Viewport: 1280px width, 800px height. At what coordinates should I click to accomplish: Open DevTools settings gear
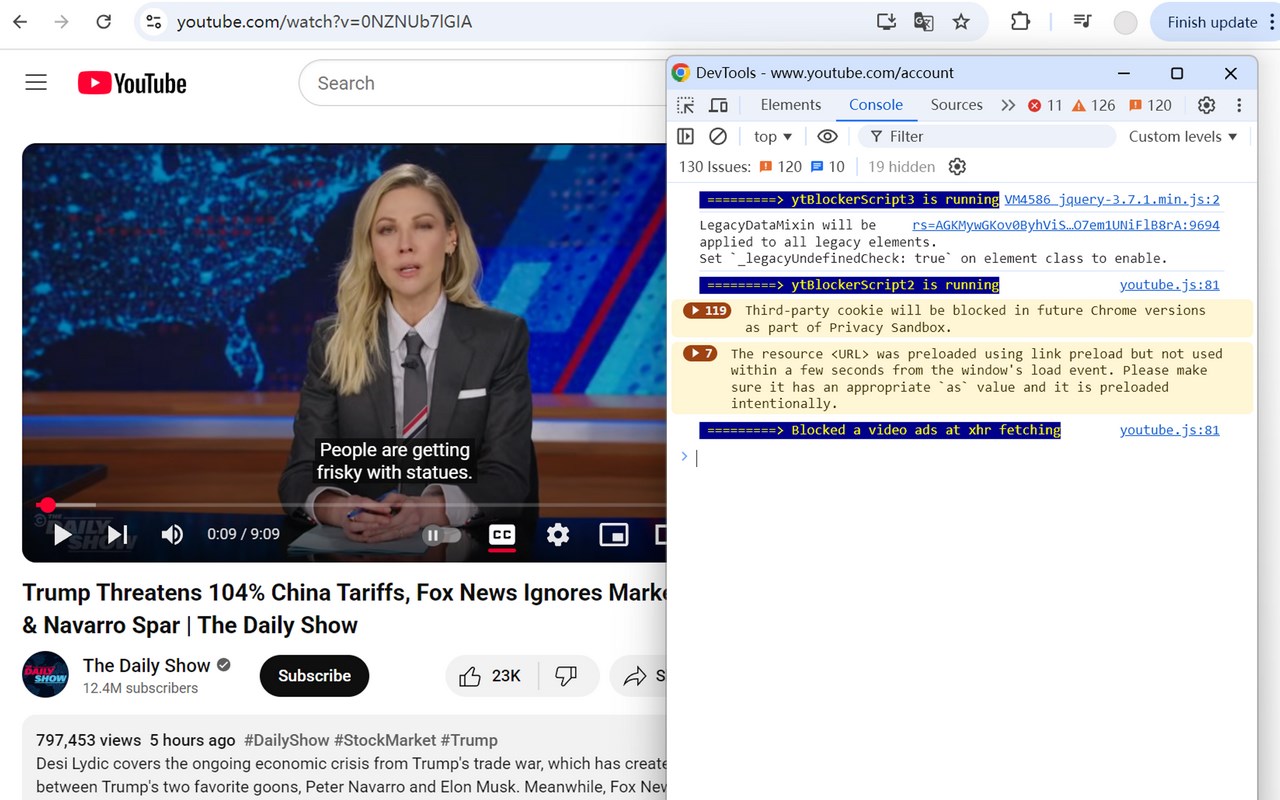tap(1206, 104)
